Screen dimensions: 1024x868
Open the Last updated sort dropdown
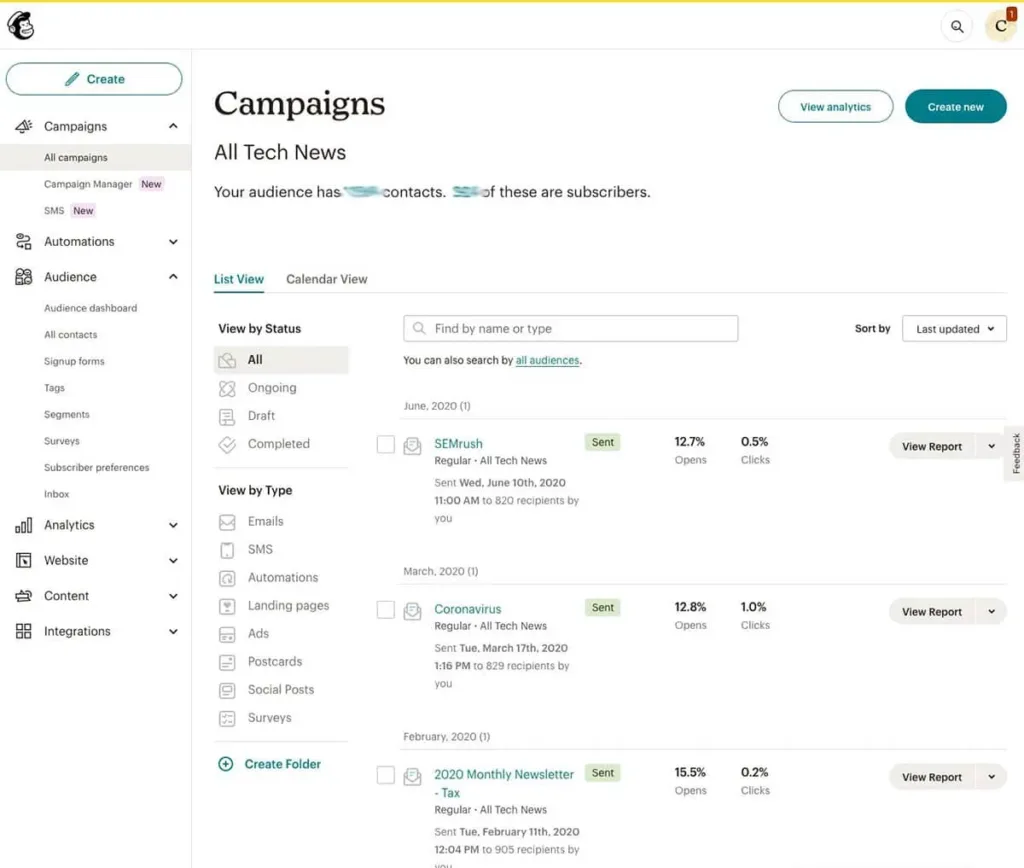tap(954, 329)
